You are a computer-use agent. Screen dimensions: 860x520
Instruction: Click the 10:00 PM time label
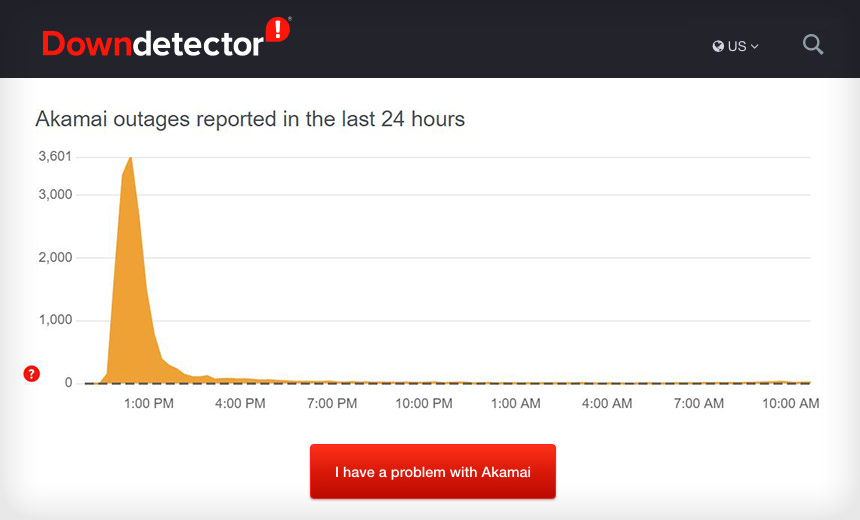(x=424, y=404)
